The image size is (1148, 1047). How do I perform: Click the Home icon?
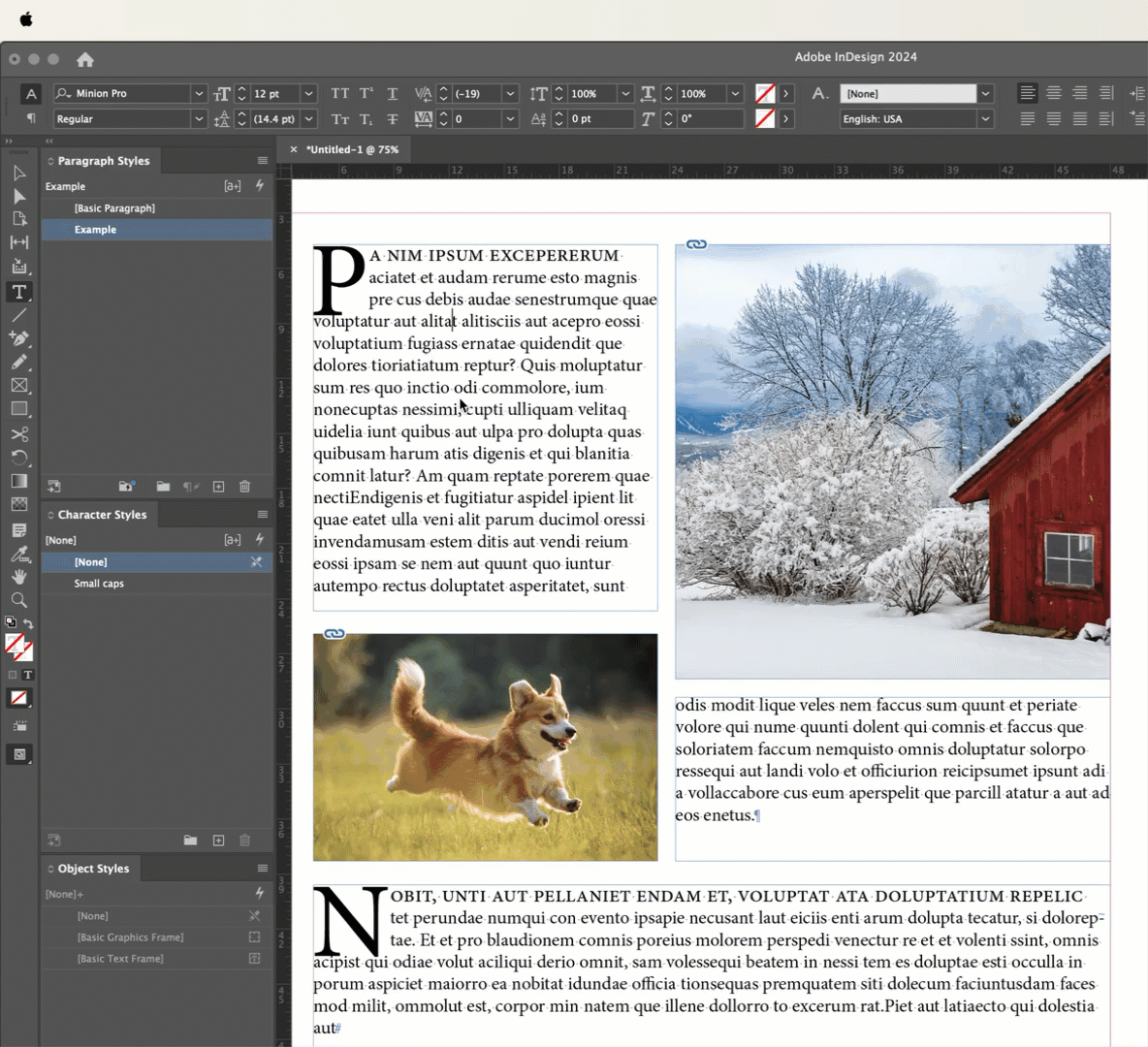point(85,60)
